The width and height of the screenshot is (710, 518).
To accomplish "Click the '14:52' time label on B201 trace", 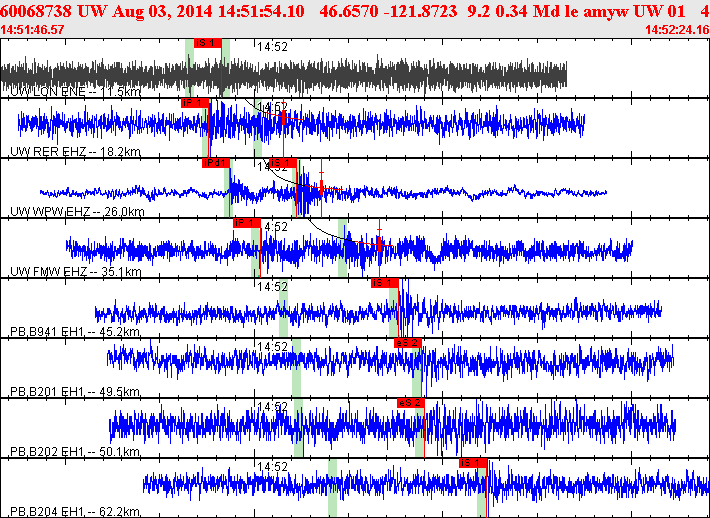I will coord(273,346).
